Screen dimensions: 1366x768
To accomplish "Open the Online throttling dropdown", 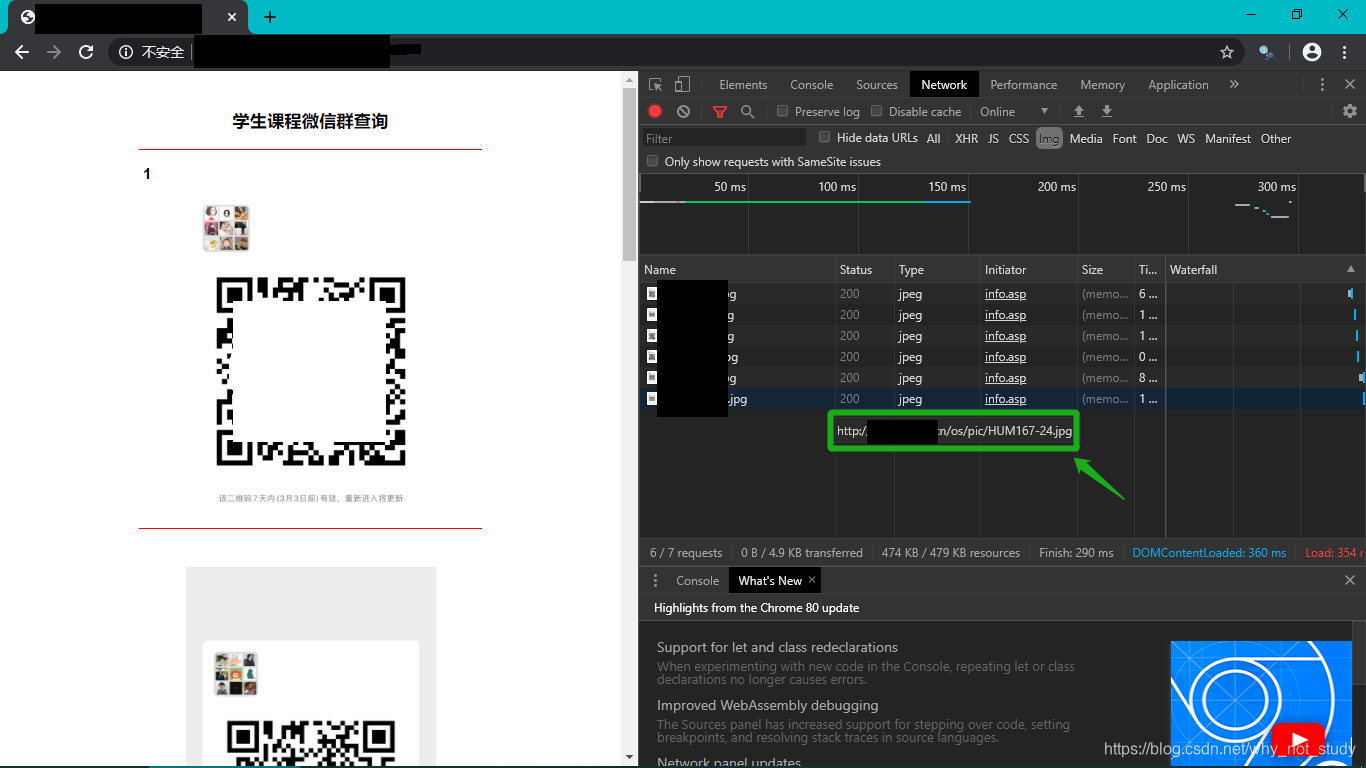I will (x=1014, y=111).
